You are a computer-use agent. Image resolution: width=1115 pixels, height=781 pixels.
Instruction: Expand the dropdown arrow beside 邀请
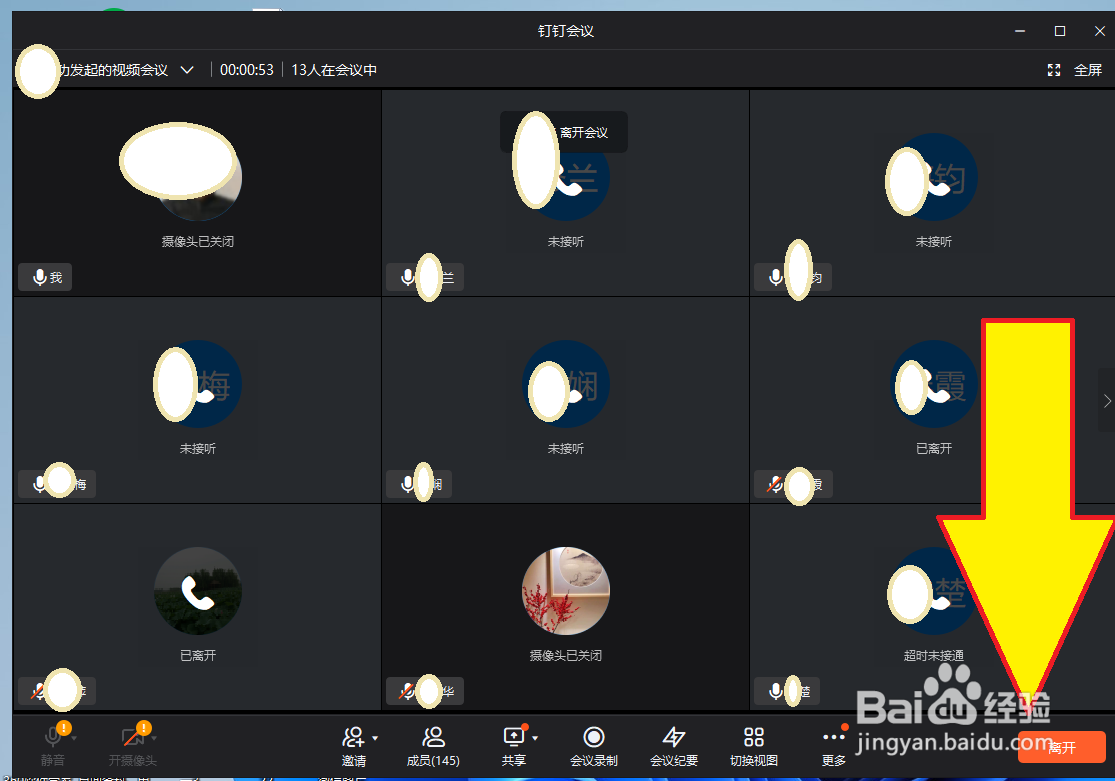(375, 738)
